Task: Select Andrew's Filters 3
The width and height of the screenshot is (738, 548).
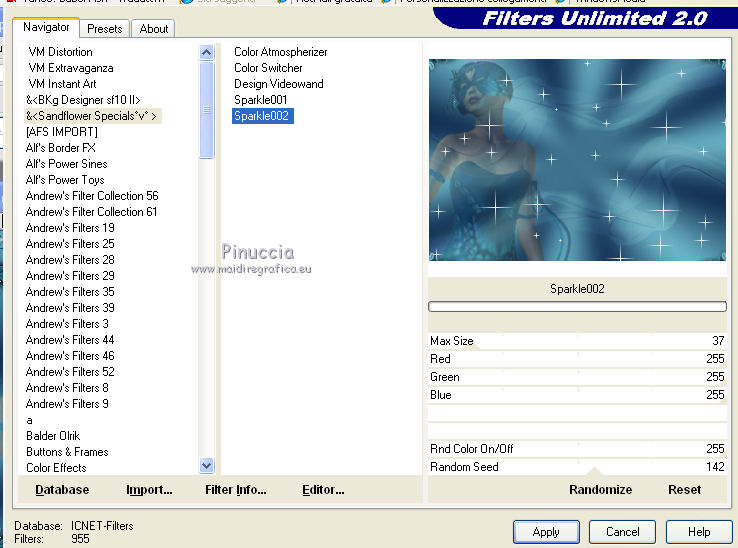Action: coord(67,324)
